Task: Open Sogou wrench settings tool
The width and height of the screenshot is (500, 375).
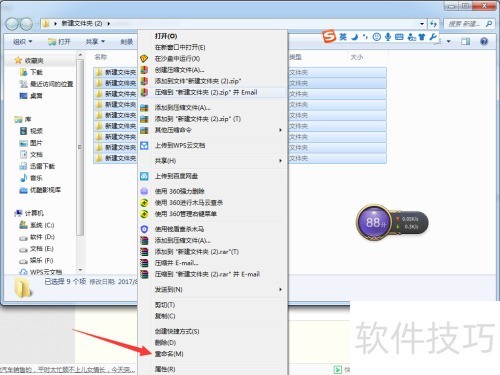Action: coord(433,36)
